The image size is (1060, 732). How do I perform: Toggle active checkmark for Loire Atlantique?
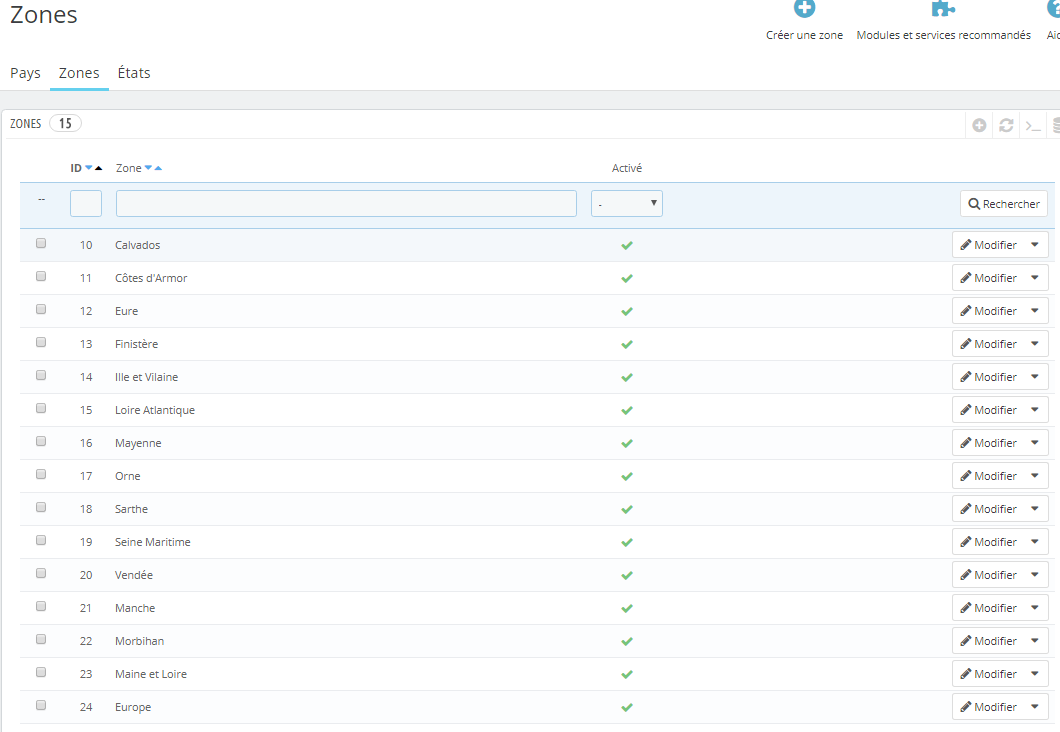[627, 410]
